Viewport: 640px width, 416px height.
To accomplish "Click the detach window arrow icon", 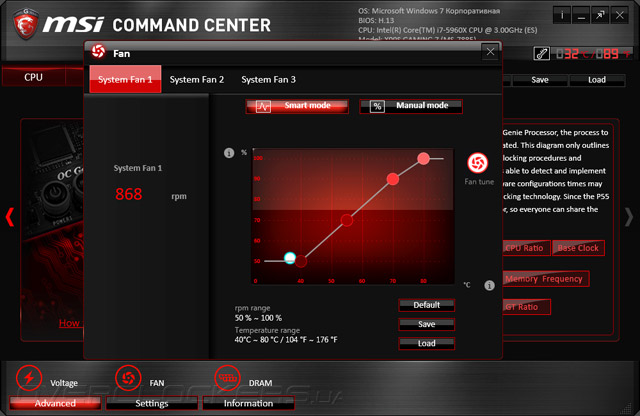I will (600, 16).
